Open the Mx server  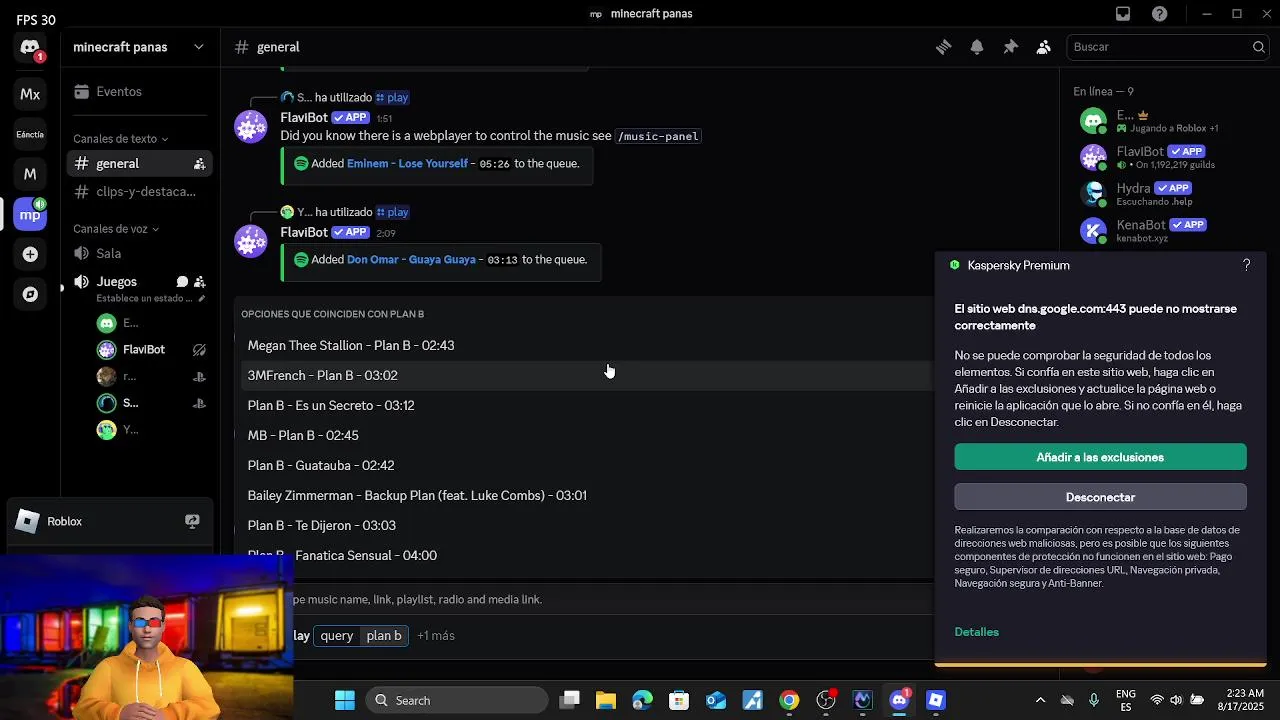pos(30,94)
